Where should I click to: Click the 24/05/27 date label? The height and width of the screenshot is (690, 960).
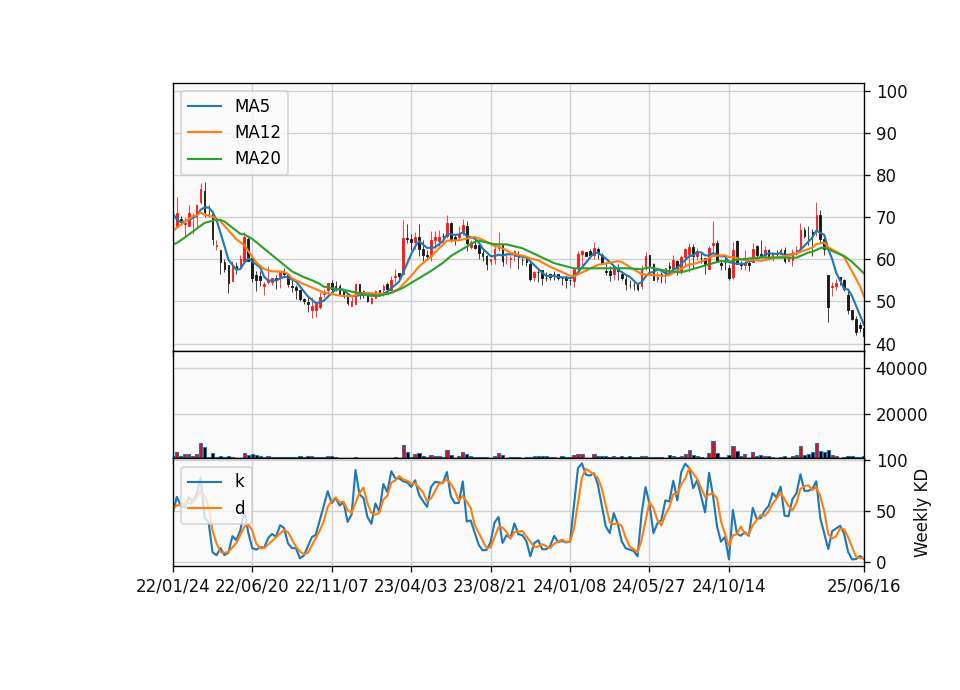[648, 586]
